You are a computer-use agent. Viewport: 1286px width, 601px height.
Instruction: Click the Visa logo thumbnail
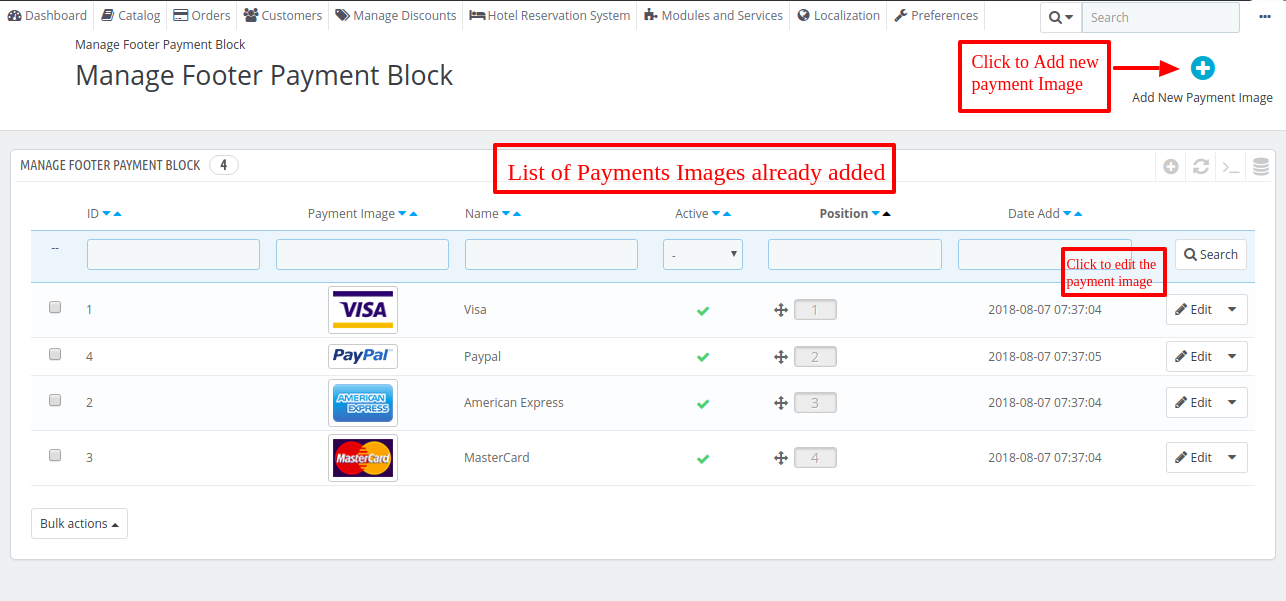[x=363, y=310]
